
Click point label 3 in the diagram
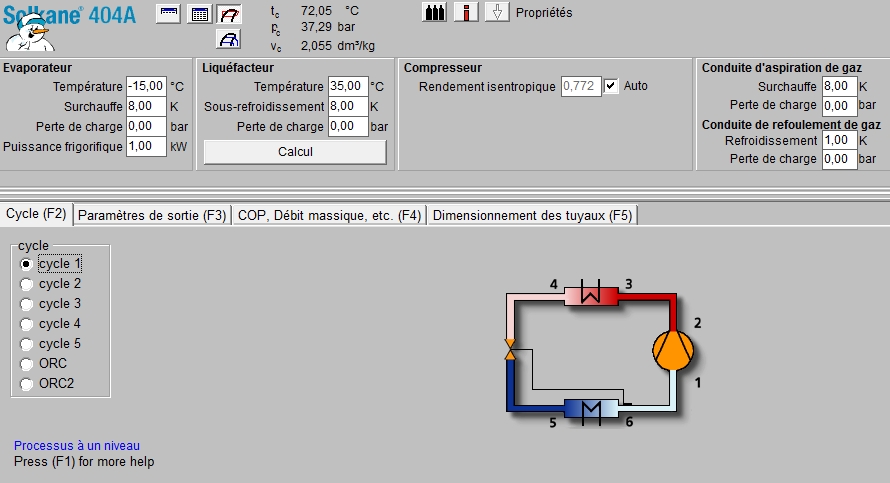click(628, 284)
